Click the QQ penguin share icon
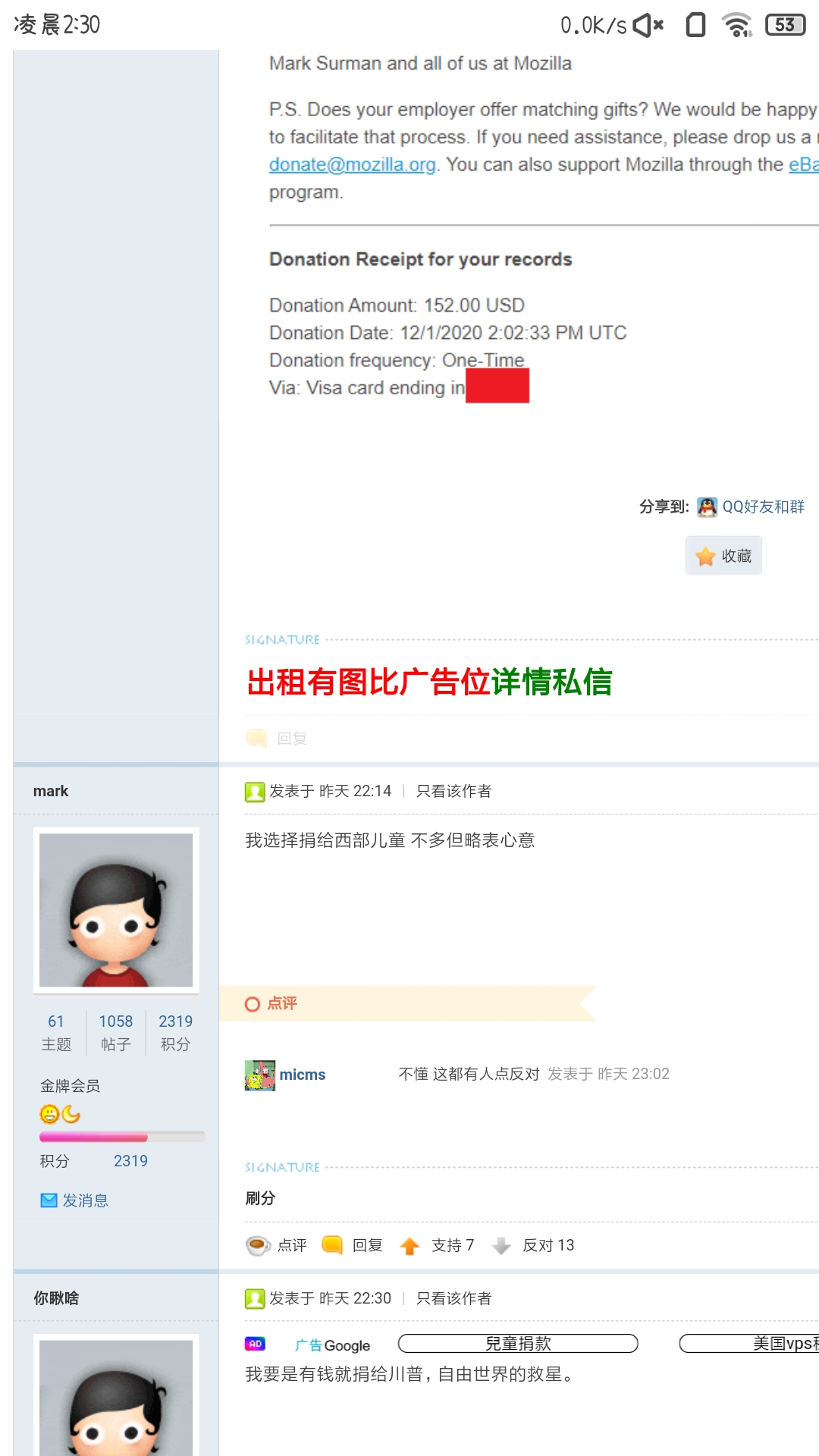Image resolution: width=819 pixels, height=1456 pixels. pos(707,507)
